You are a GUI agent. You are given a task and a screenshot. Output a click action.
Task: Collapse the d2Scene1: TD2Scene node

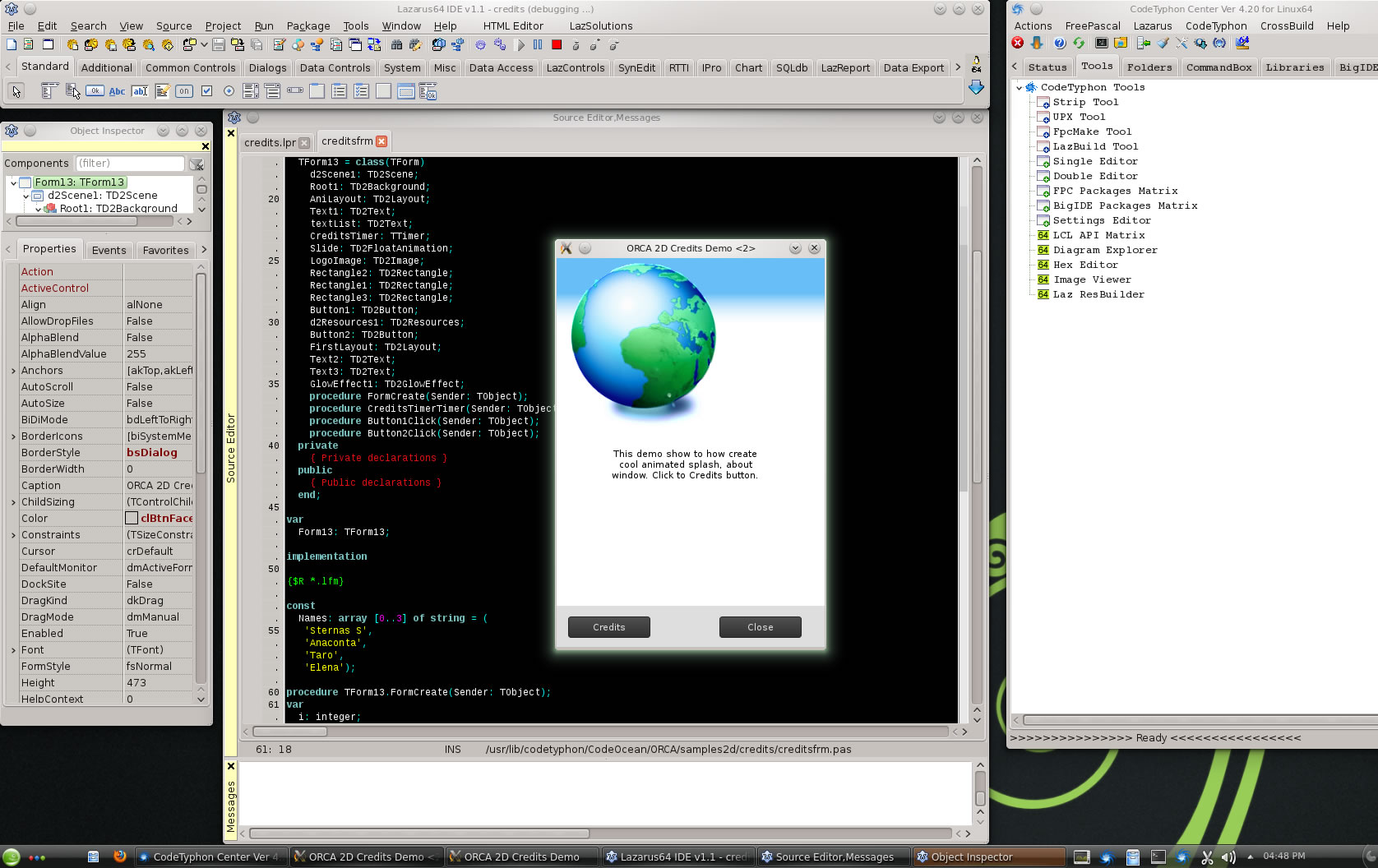[26, 196]
